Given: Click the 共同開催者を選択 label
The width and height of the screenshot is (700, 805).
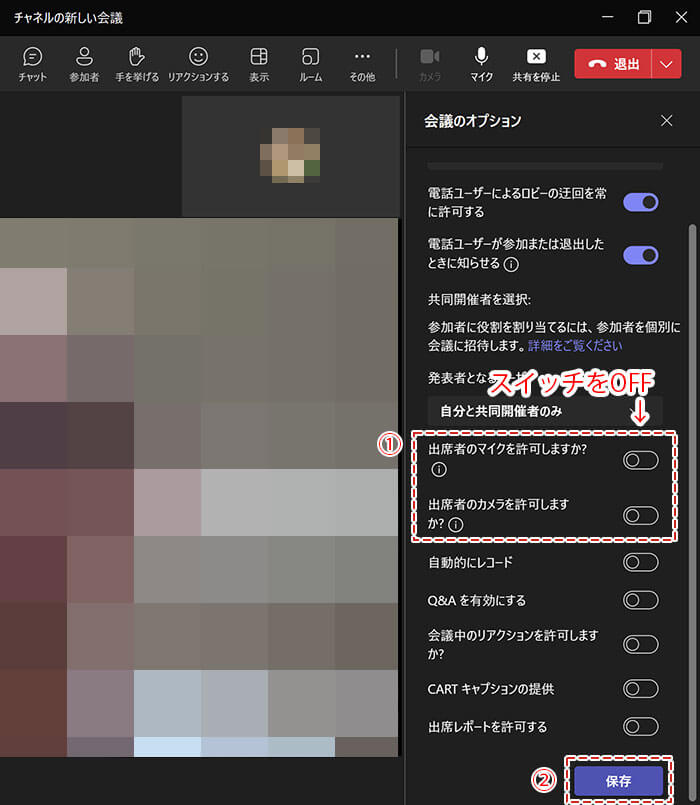Looking at the screenshot, I should tap(479, 299).
